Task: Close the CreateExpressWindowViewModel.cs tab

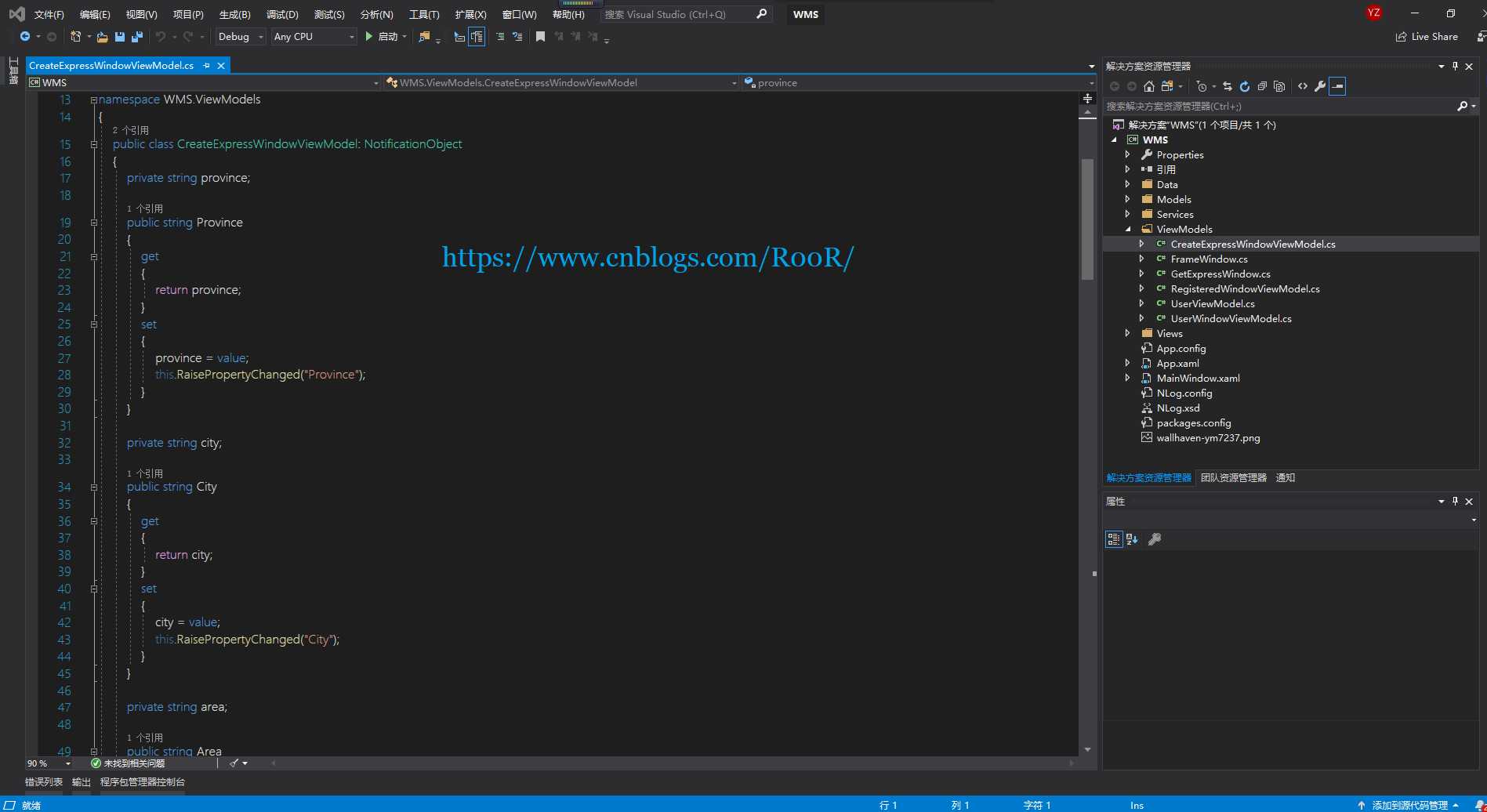Action: point(221,66)
